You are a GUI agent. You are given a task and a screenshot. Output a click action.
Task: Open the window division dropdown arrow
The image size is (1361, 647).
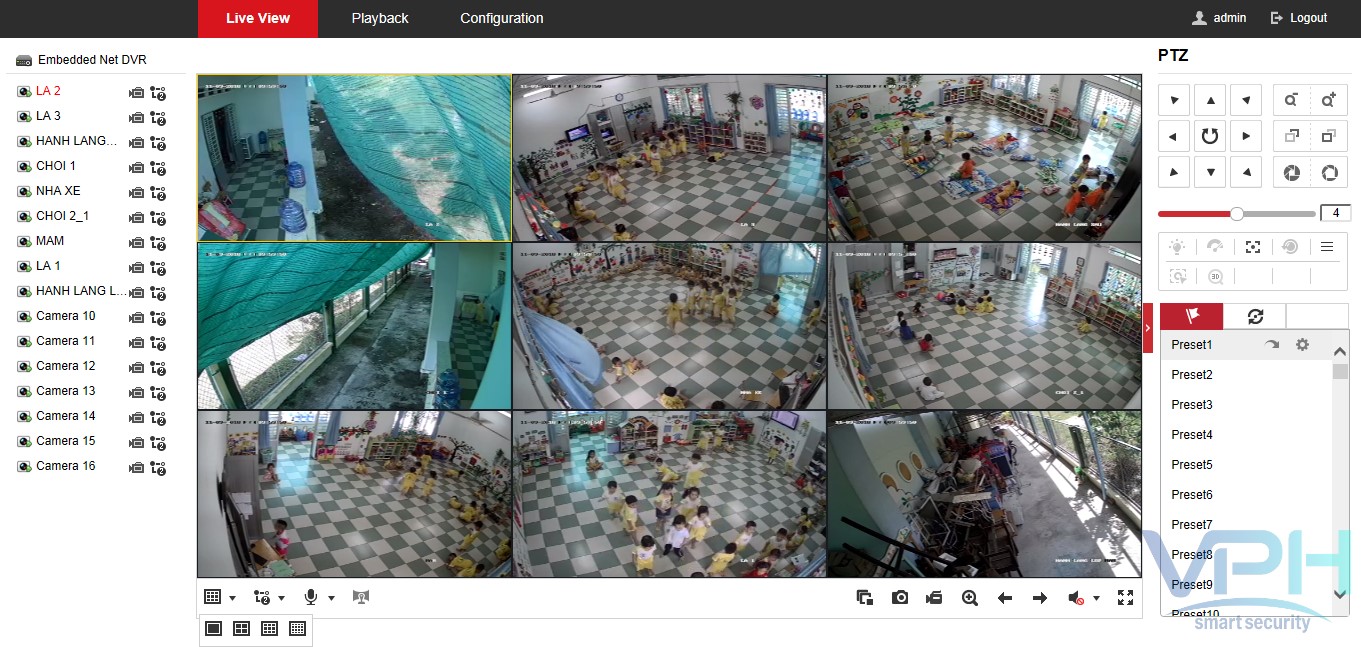tap(233, 598)
